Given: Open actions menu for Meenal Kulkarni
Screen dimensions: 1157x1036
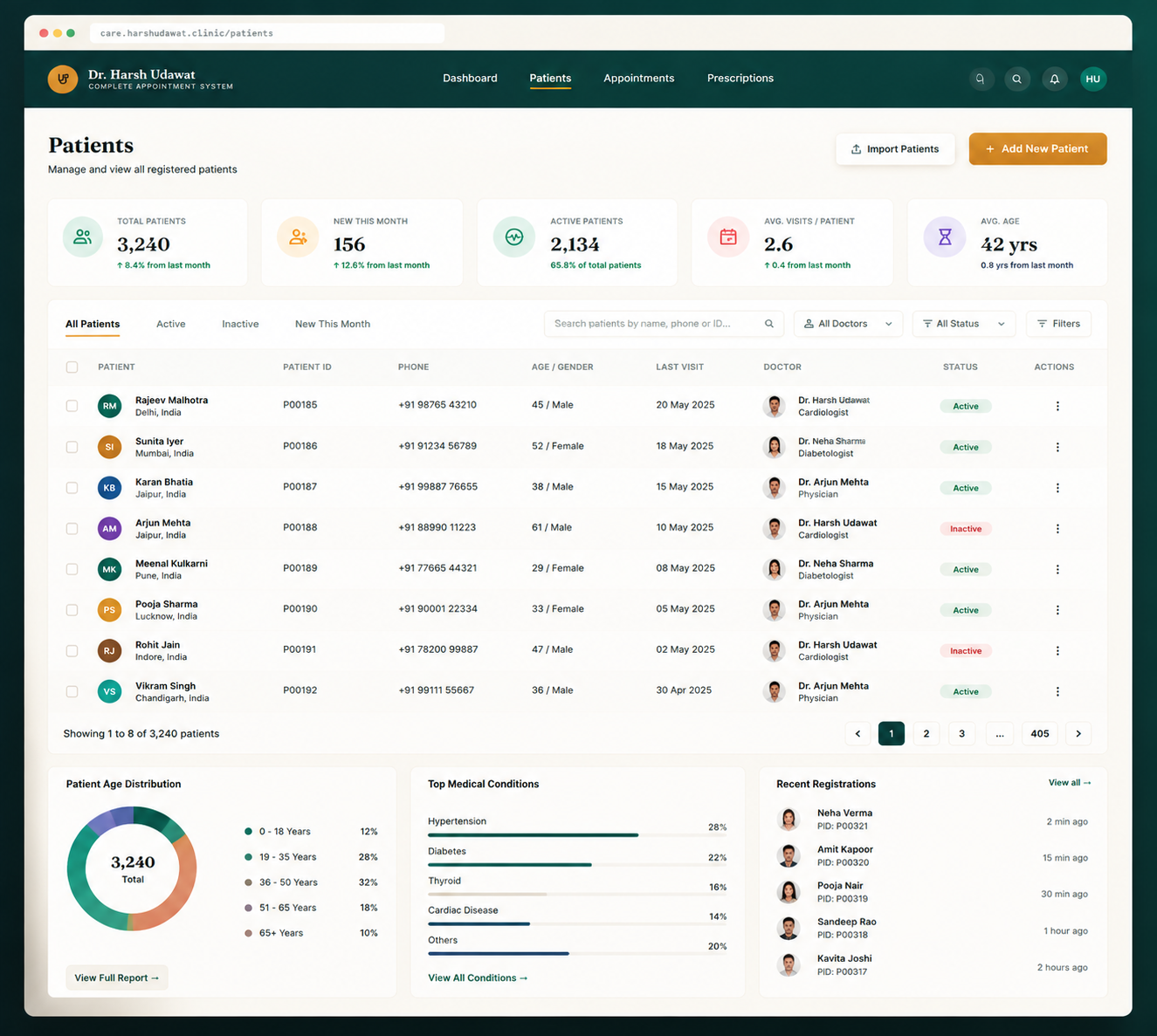Looking at the screenshot, I should 1057,569.
